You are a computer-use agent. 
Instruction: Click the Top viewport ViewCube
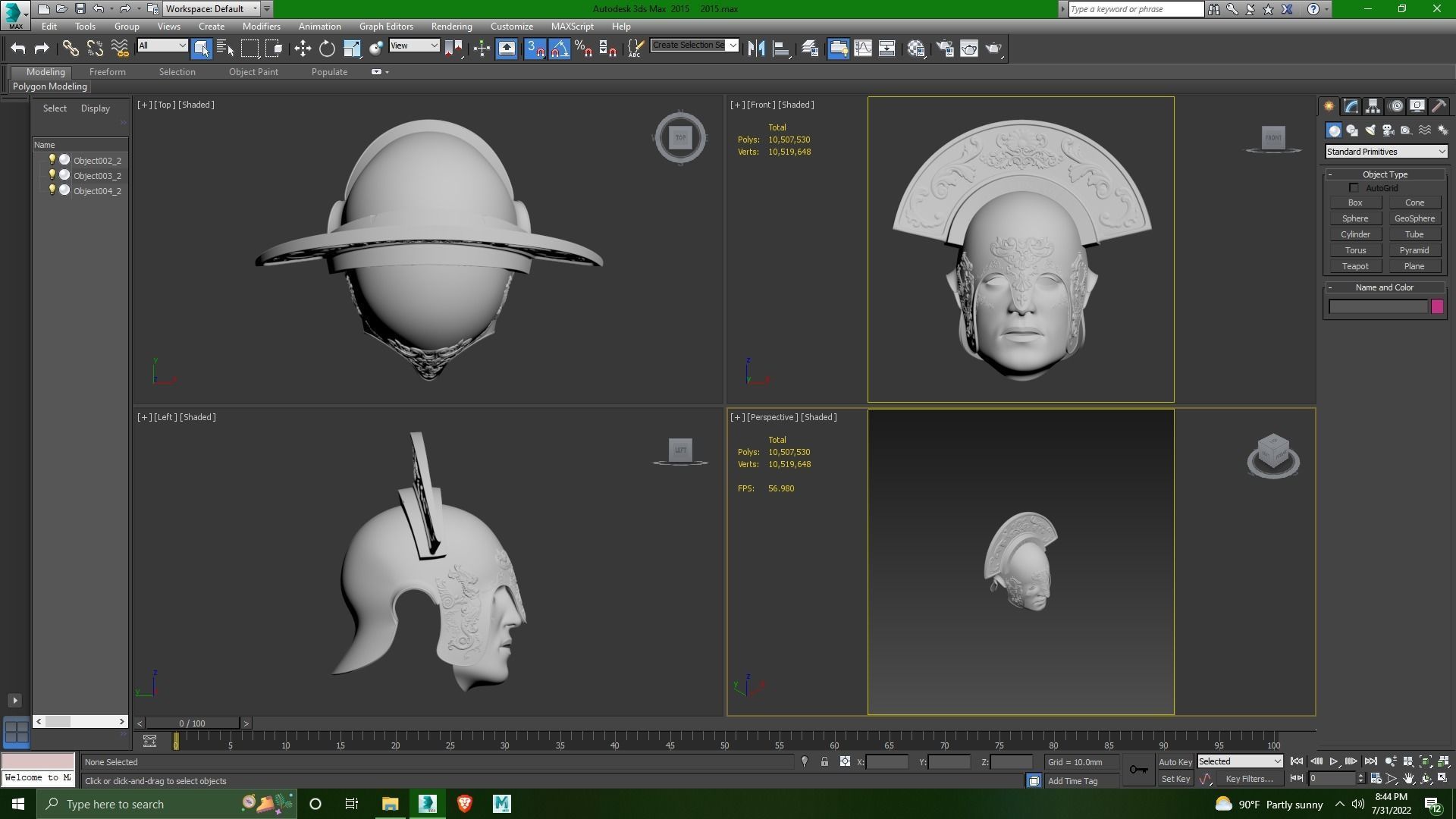pos(680,137)
